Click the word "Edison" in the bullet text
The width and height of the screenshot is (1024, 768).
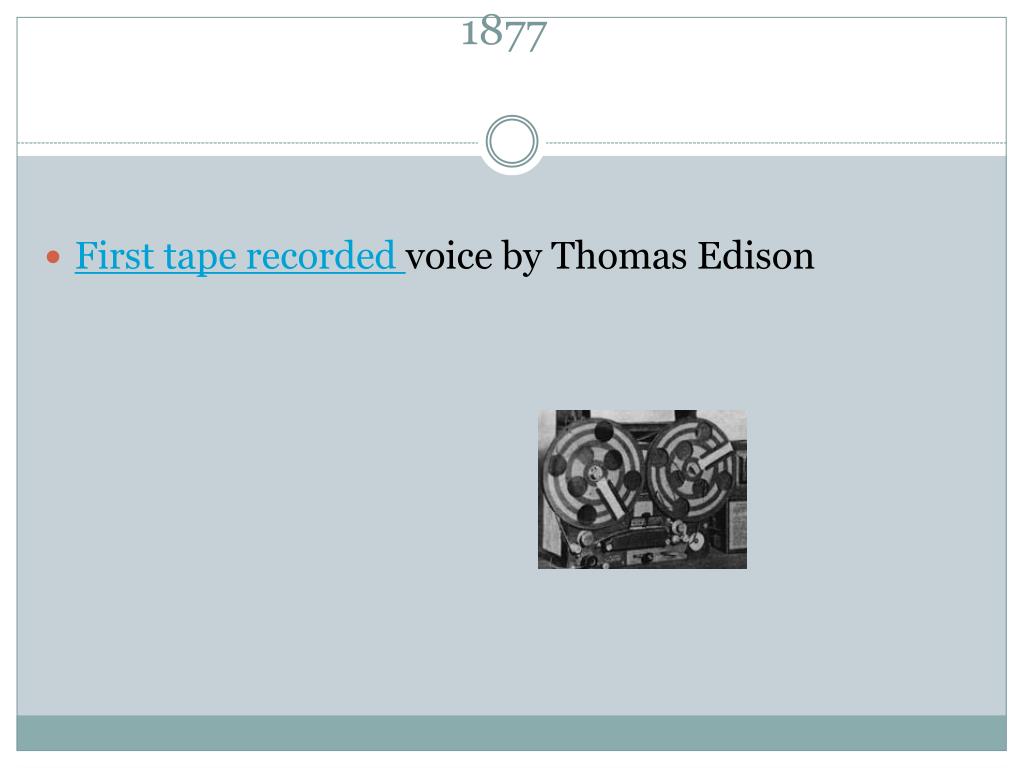[756, 255]
